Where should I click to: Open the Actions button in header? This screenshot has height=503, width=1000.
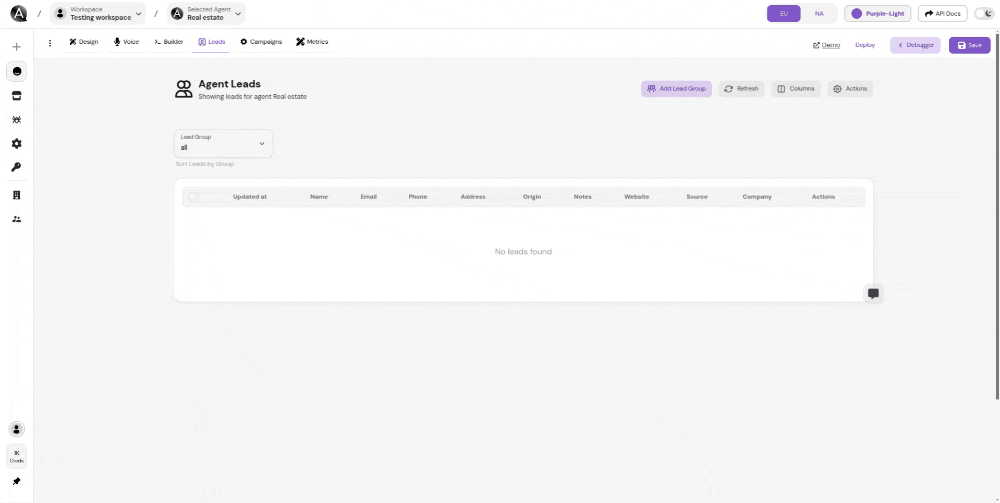click(x=850, y=89)
